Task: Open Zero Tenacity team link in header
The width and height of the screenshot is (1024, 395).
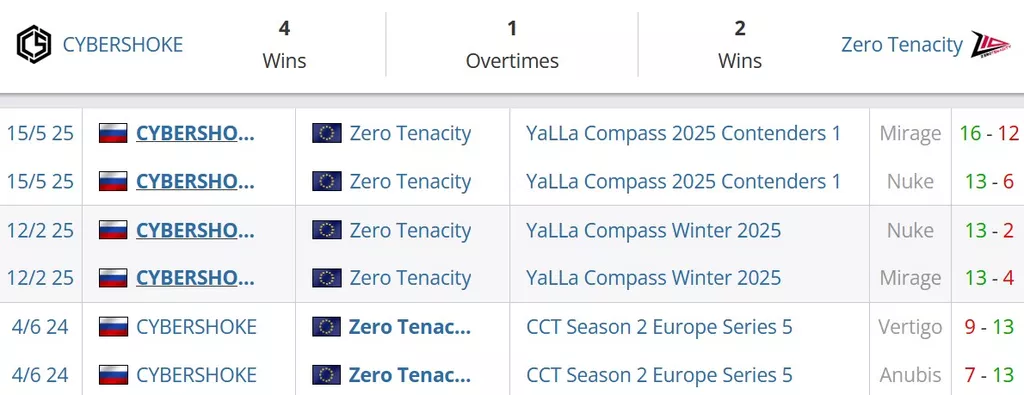Action: pos(902,44)
